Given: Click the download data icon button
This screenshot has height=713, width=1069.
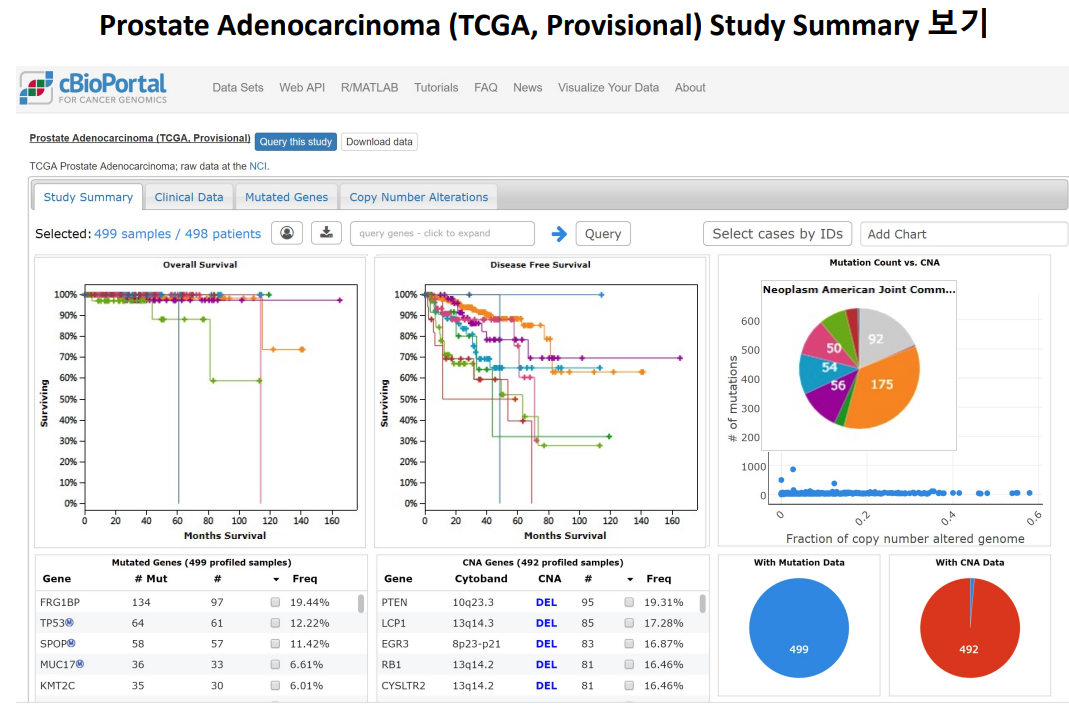Looking at the screenshot, I should (x=325, y=233).
